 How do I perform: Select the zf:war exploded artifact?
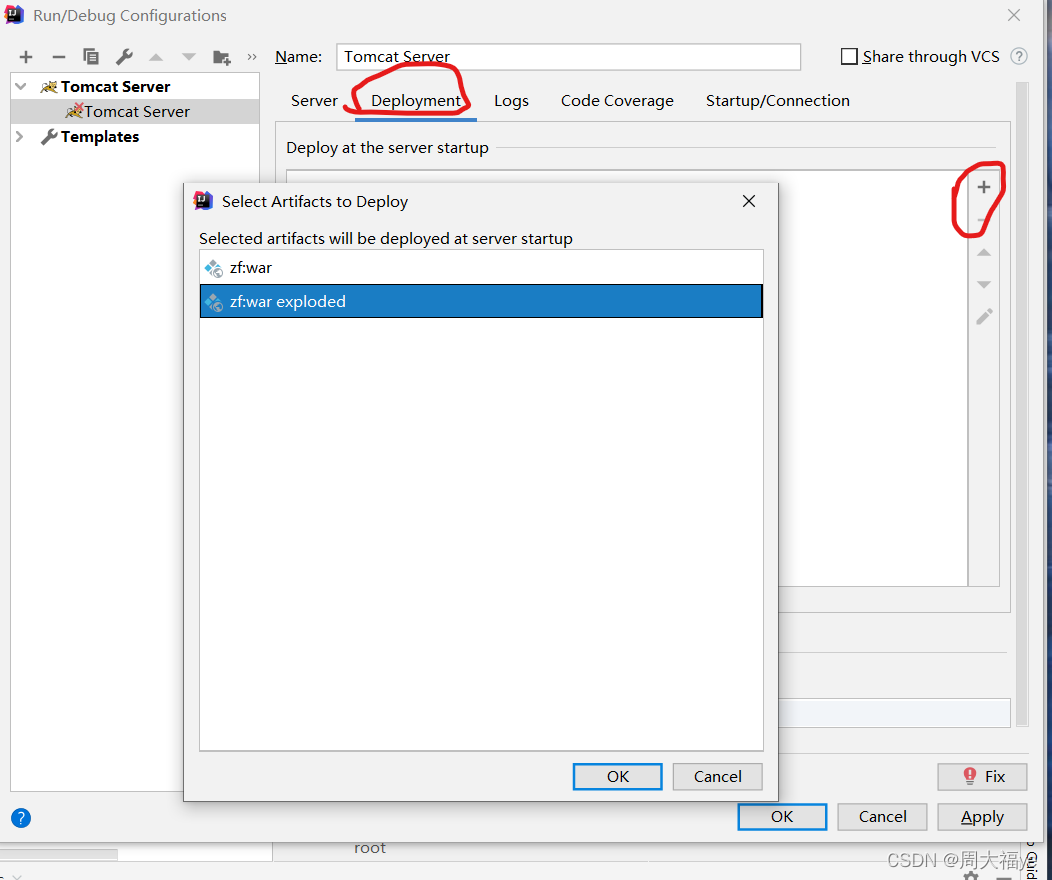click(481, 301)
